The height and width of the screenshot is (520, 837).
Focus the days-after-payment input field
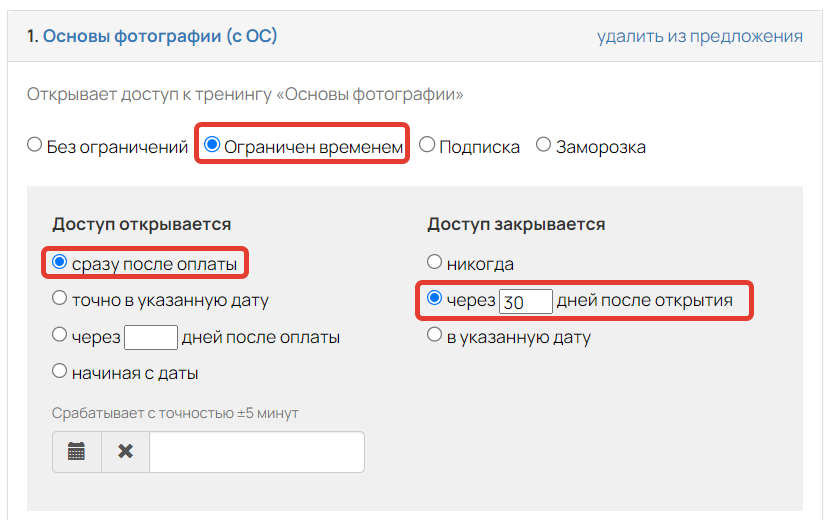[151, 337]
